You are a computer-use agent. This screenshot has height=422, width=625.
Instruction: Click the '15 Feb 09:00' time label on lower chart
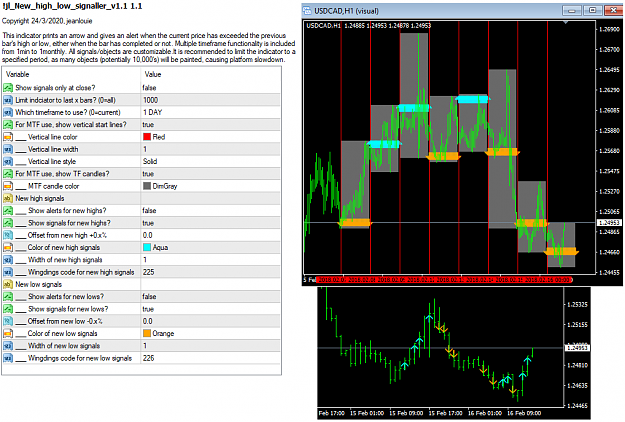click(406, 413)
